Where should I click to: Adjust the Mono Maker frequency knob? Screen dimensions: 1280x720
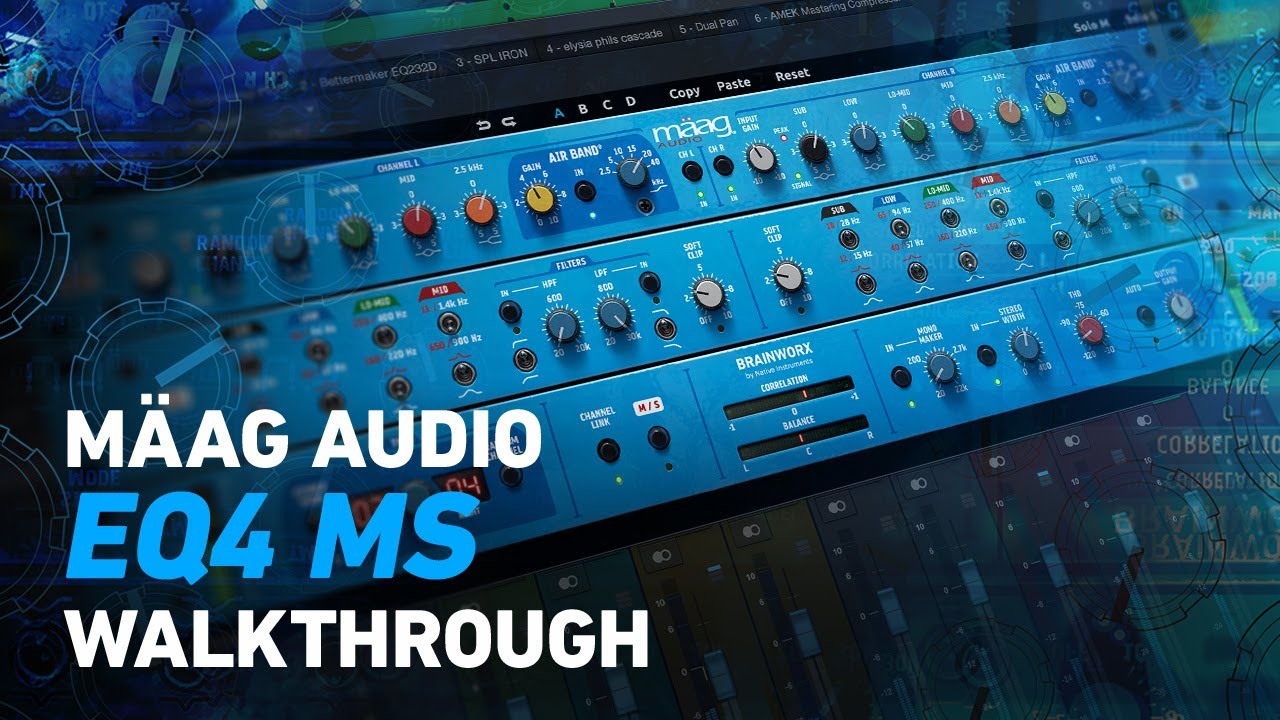tap(942, 369)
